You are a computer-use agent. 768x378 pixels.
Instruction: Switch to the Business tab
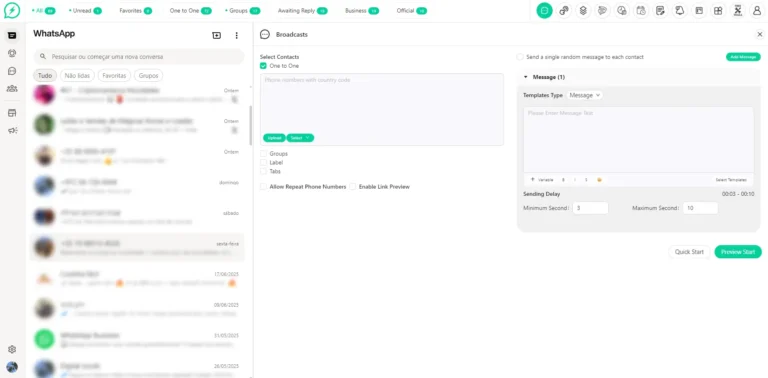[362, 10]
